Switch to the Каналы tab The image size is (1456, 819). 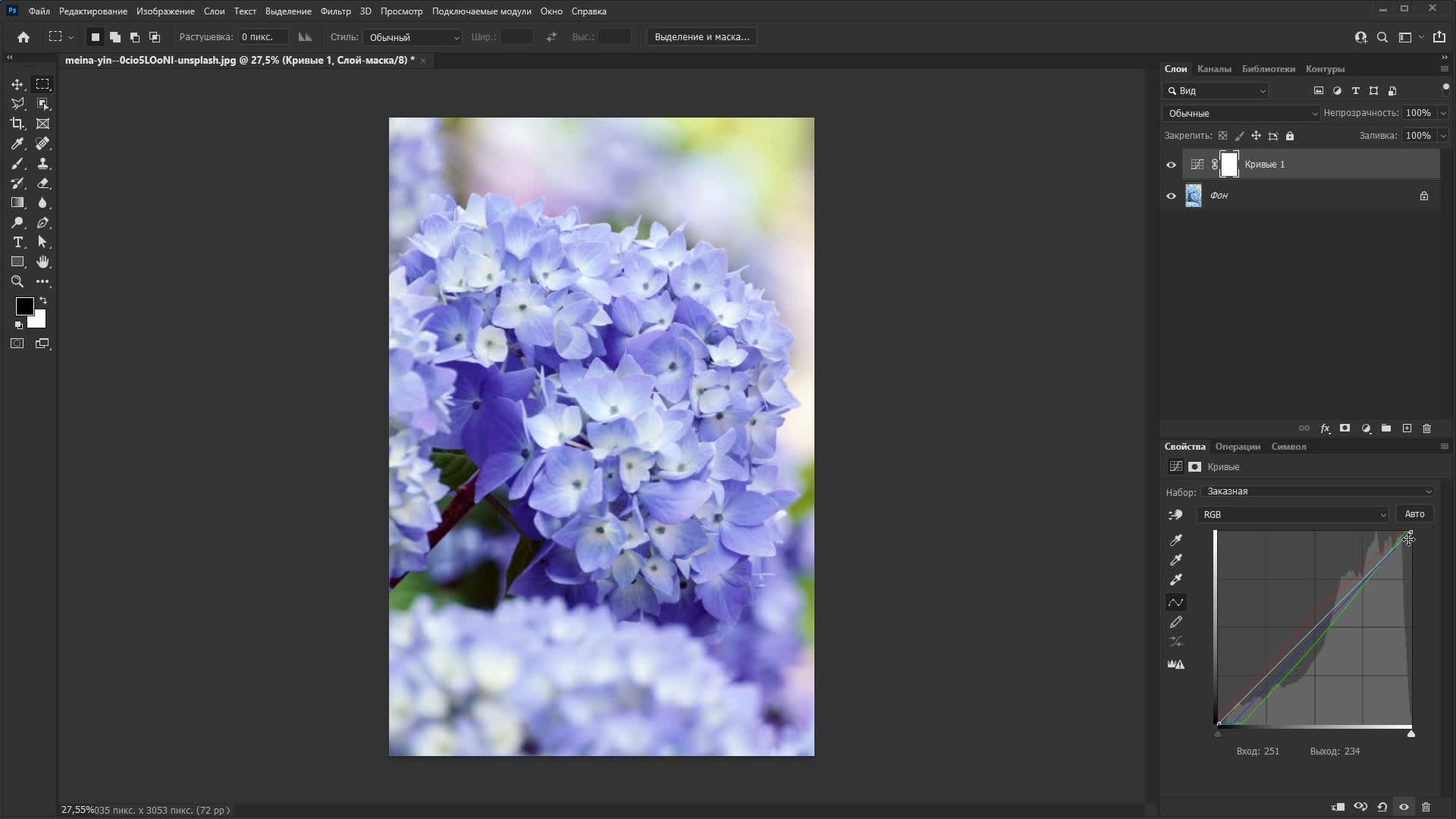(x=1214, y=69)
